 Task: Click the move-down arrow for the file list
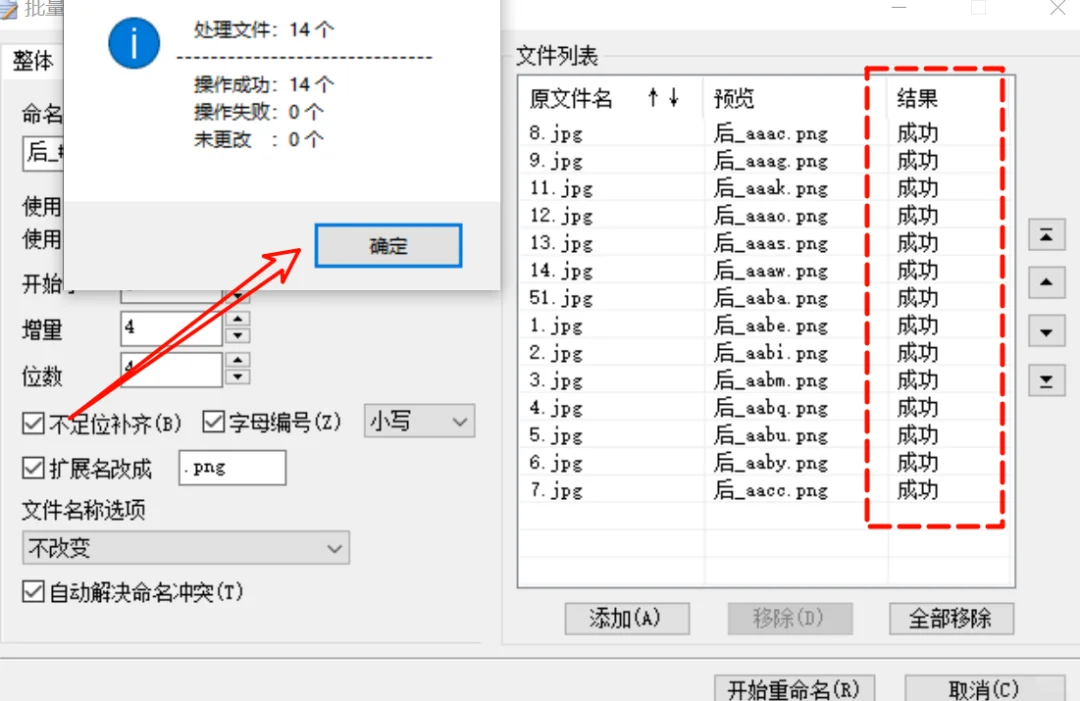pos(1046,331)
